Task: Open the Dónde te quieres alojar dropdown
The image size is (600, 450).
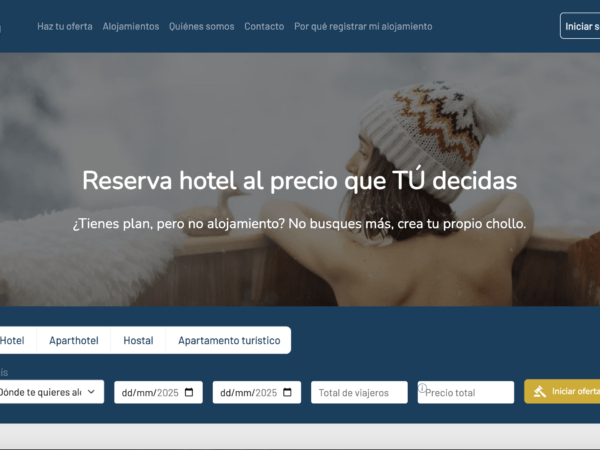Action: 50,392
